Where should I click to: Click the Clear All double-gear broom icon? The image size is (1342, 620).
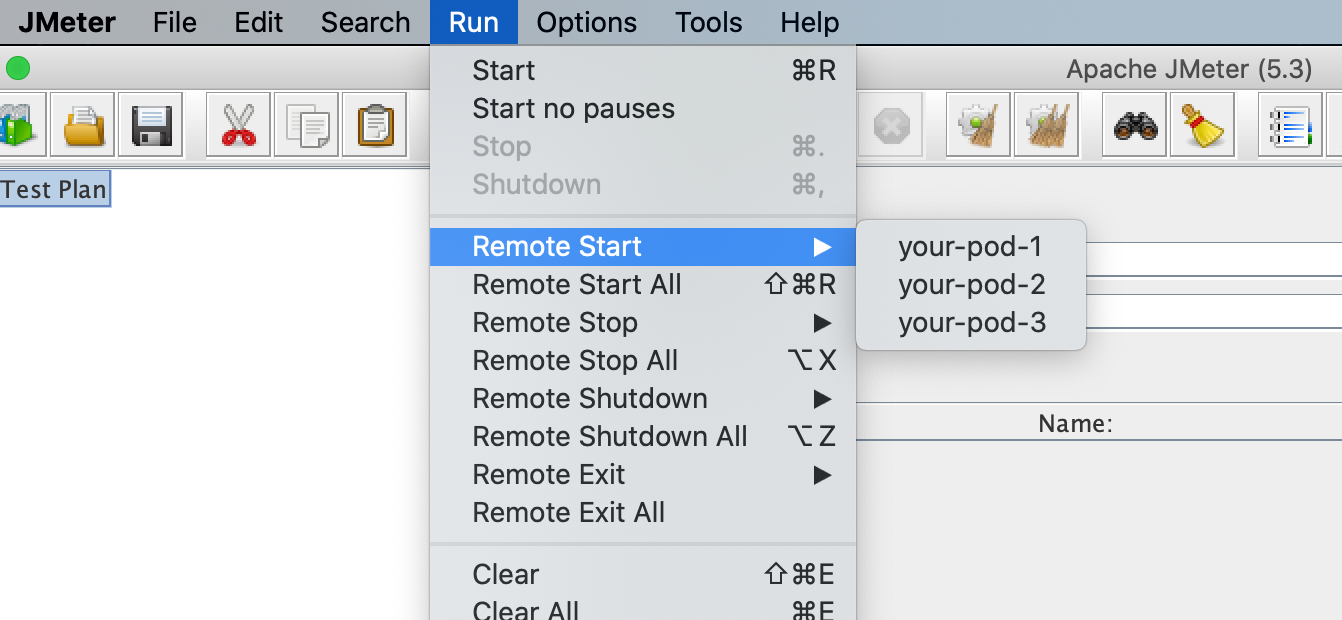click(1046, 125)
